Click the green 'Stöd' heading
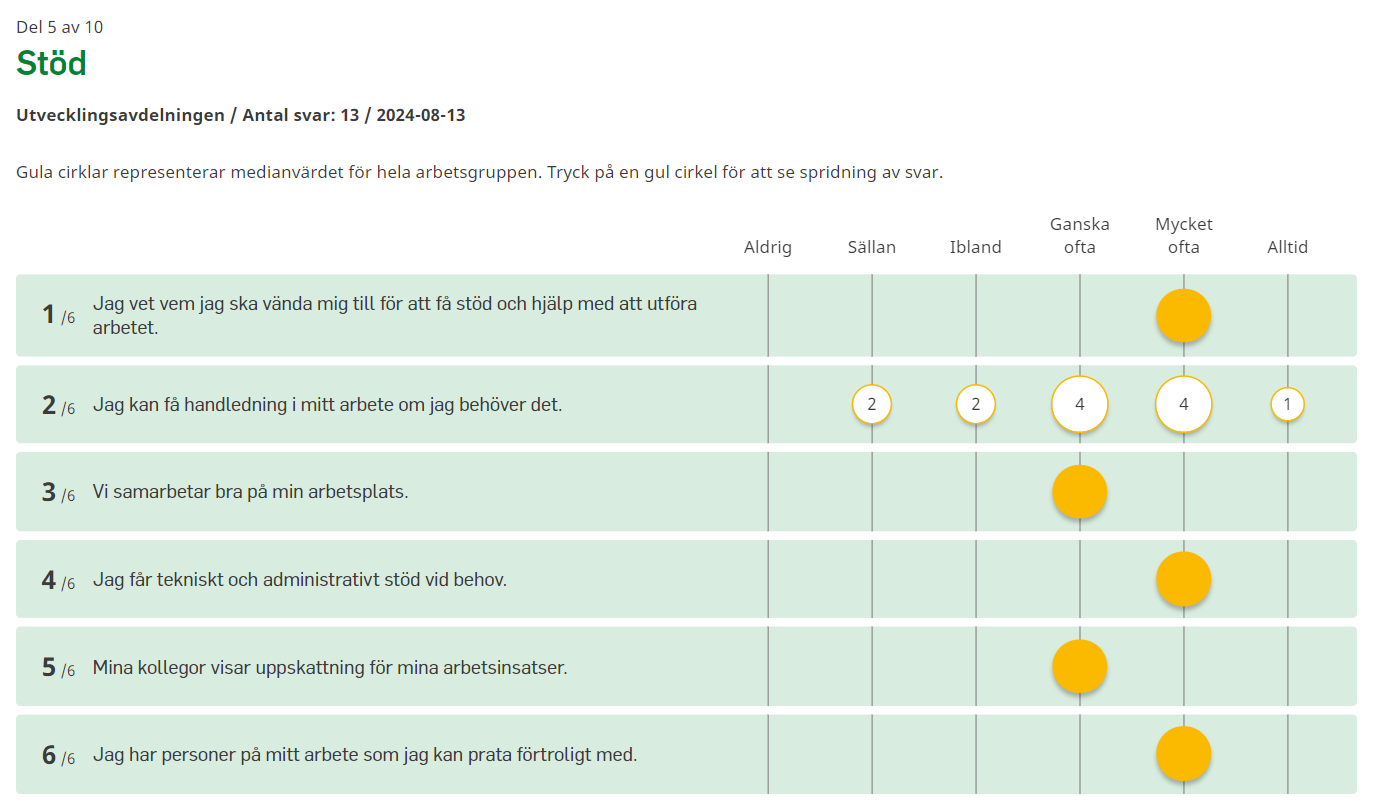The height and width of the screenshot is (811, 1373). (x=52, y=63)
